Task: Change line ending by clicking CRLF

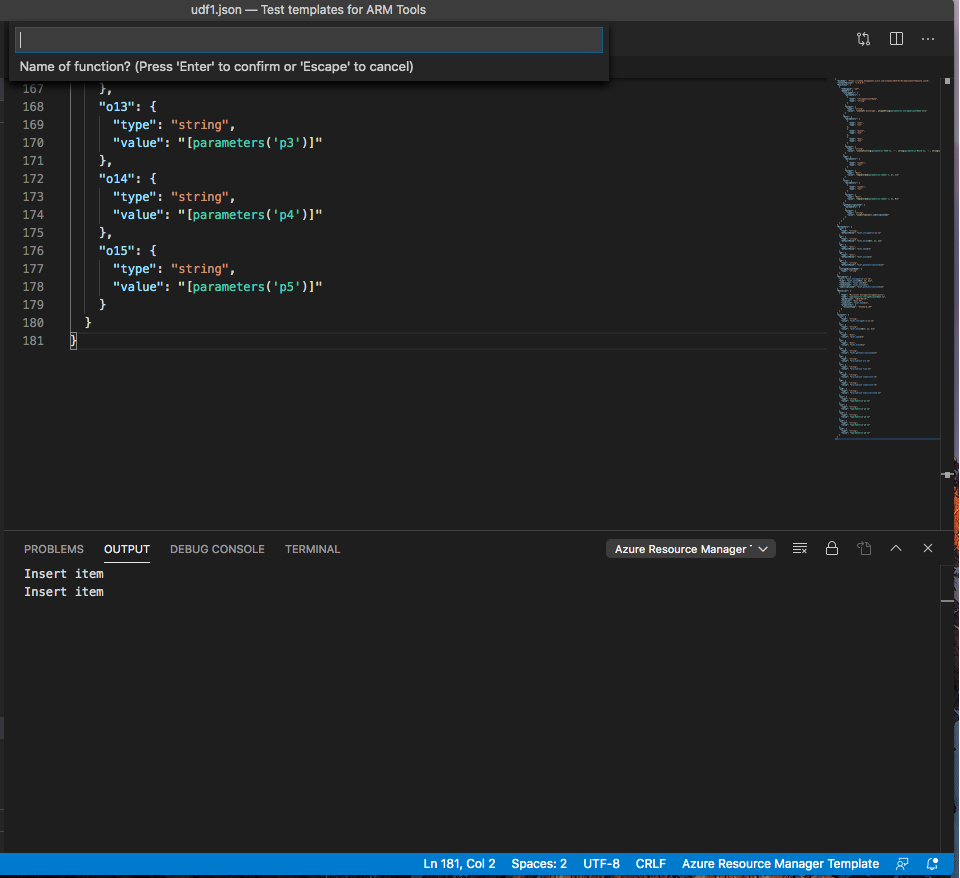Action: point(650,863)
